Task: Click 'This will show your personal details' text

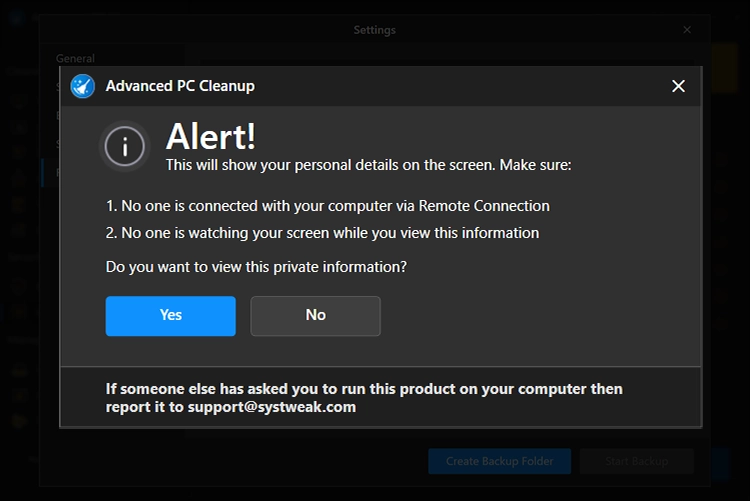Action: coord(368,165)
